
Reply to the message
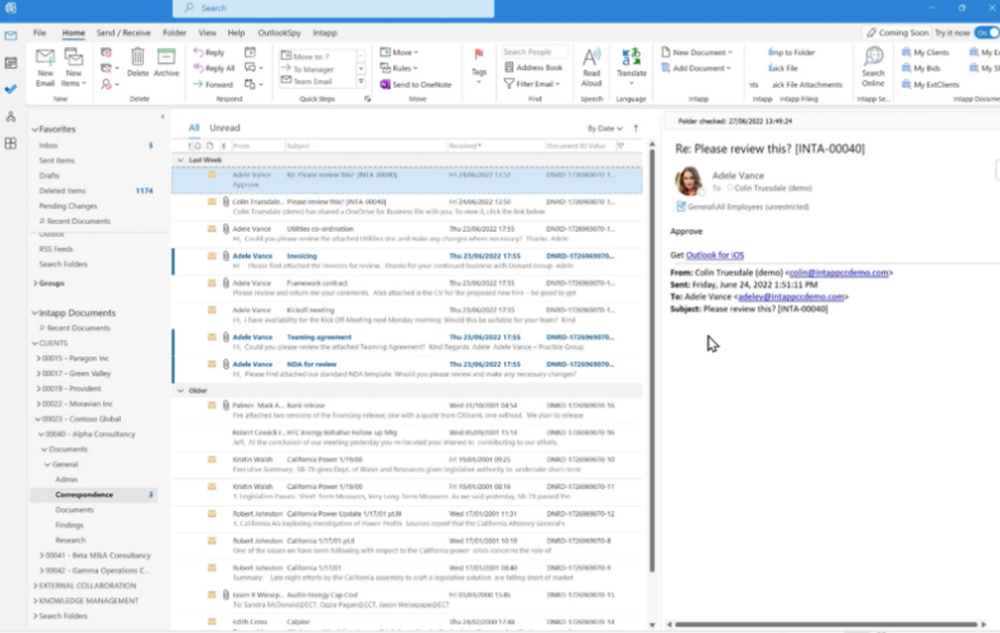[209, 52]
